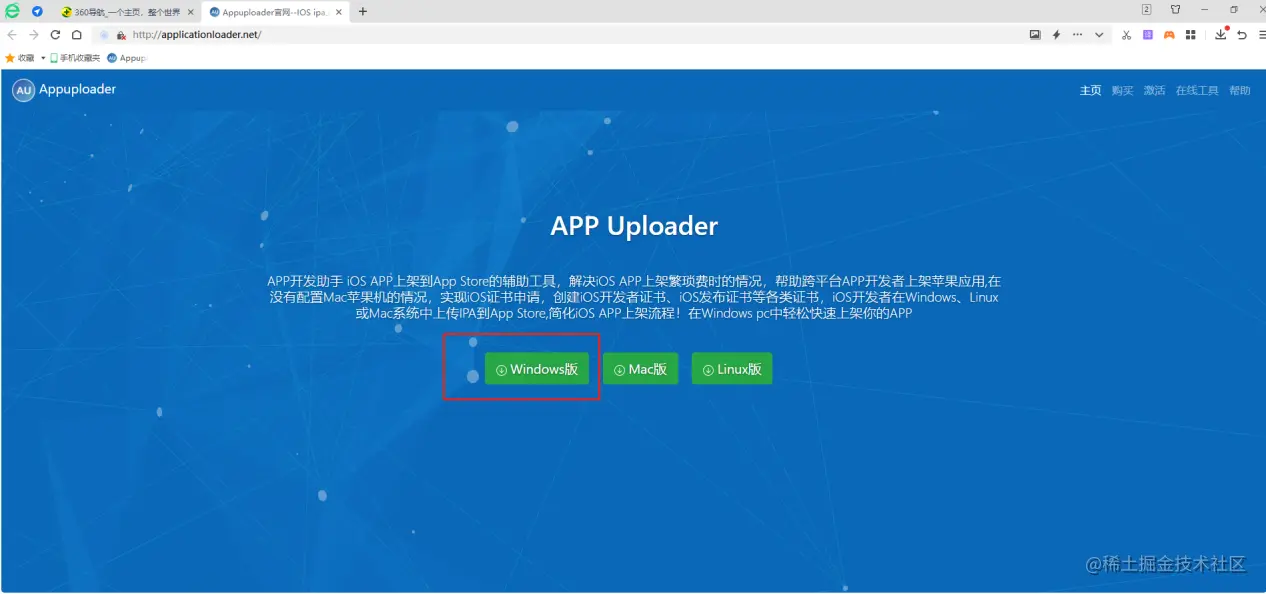The width and height of the screenshot is (1266, 594).
Task: Go back to previous page
Action: coord(12,34)
